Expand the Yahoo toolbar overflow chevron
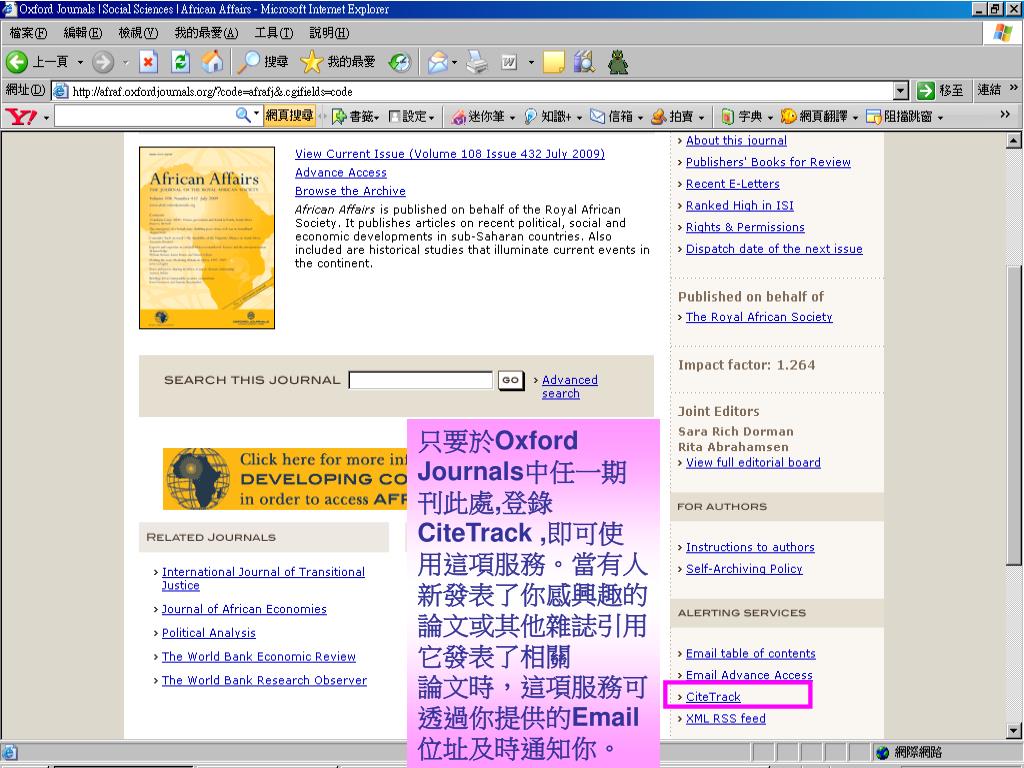The height and width of the screenshot is (768, 1024). [x=1005, y=114]
